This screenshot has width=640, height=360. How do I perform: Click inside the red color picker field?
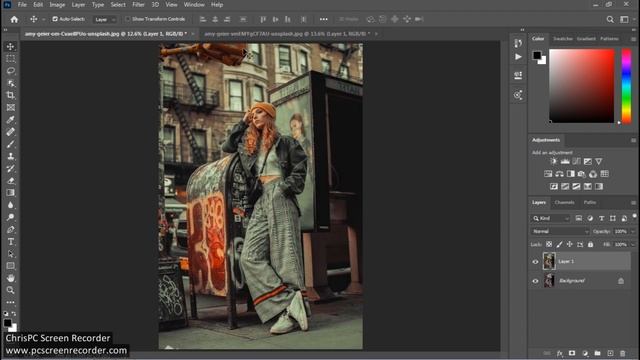pyautogui.click(x=582, y=86)
